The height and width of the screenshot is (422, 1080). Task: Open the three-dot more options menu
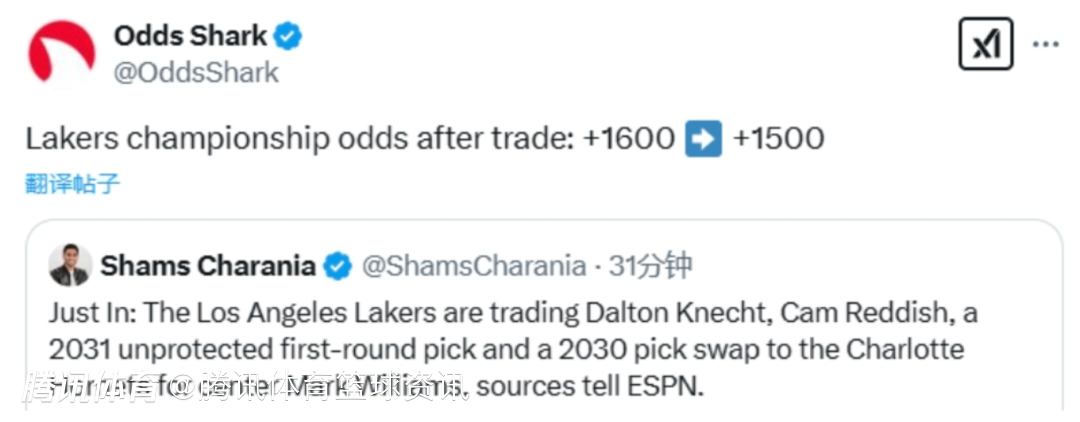tap(1045, 45)
